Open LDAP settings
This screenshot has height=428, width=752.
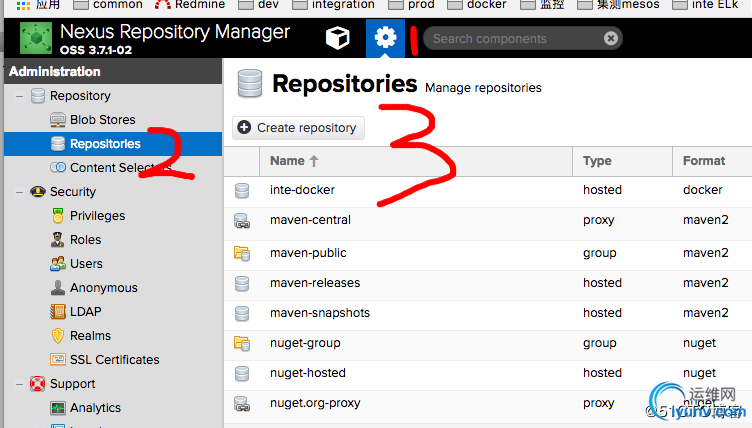[x=85, y=311]
